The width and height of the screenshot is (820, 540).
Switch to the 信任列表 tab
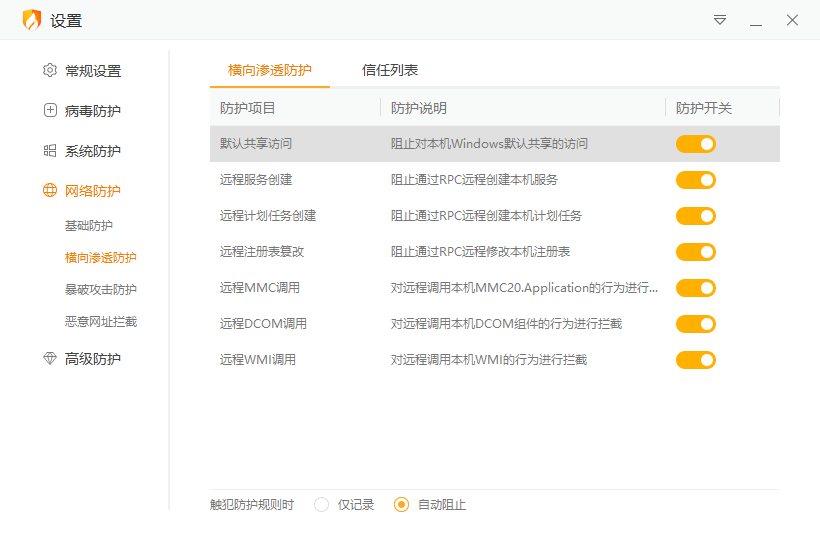[x=390, y=70]
